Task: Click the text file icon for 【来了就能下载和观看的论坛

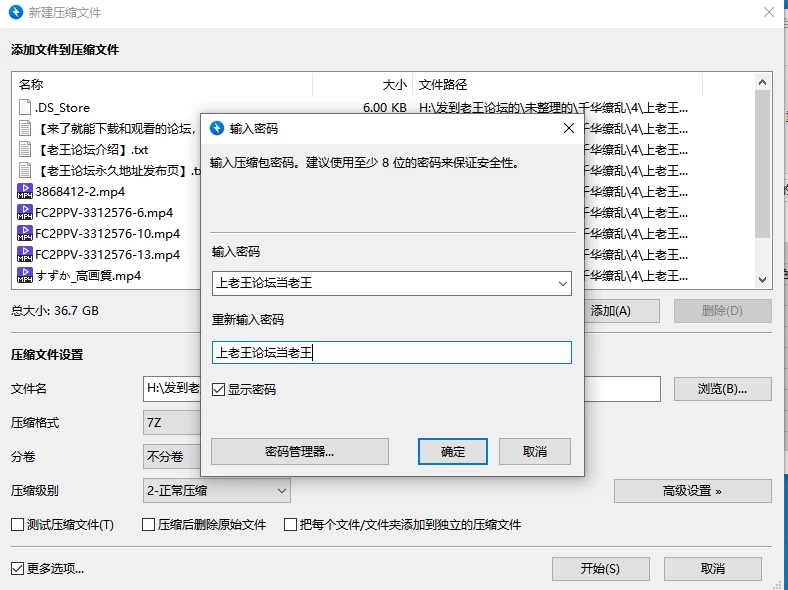Action: [x=25, y=128]
